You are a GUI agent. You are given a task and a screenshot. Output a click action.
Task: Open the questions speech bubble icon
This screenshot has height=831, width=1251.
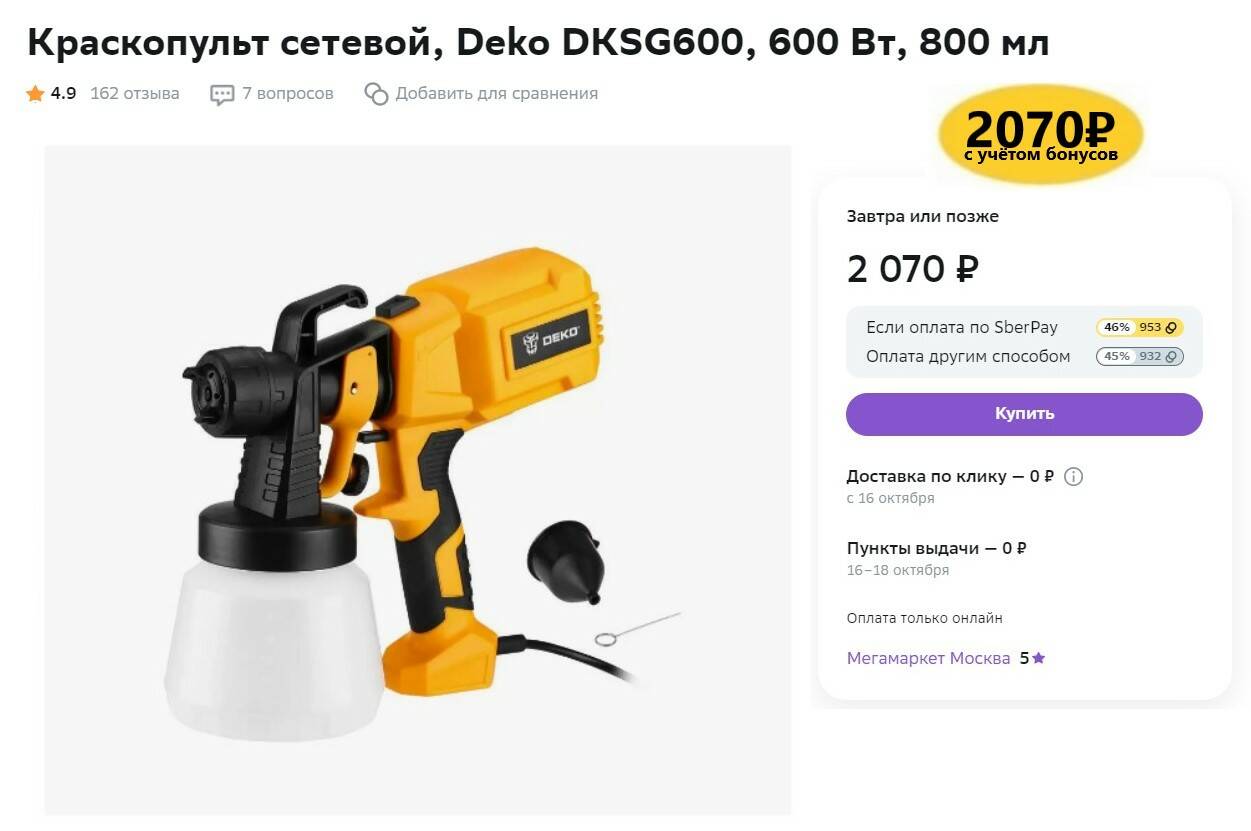(222, 95)
